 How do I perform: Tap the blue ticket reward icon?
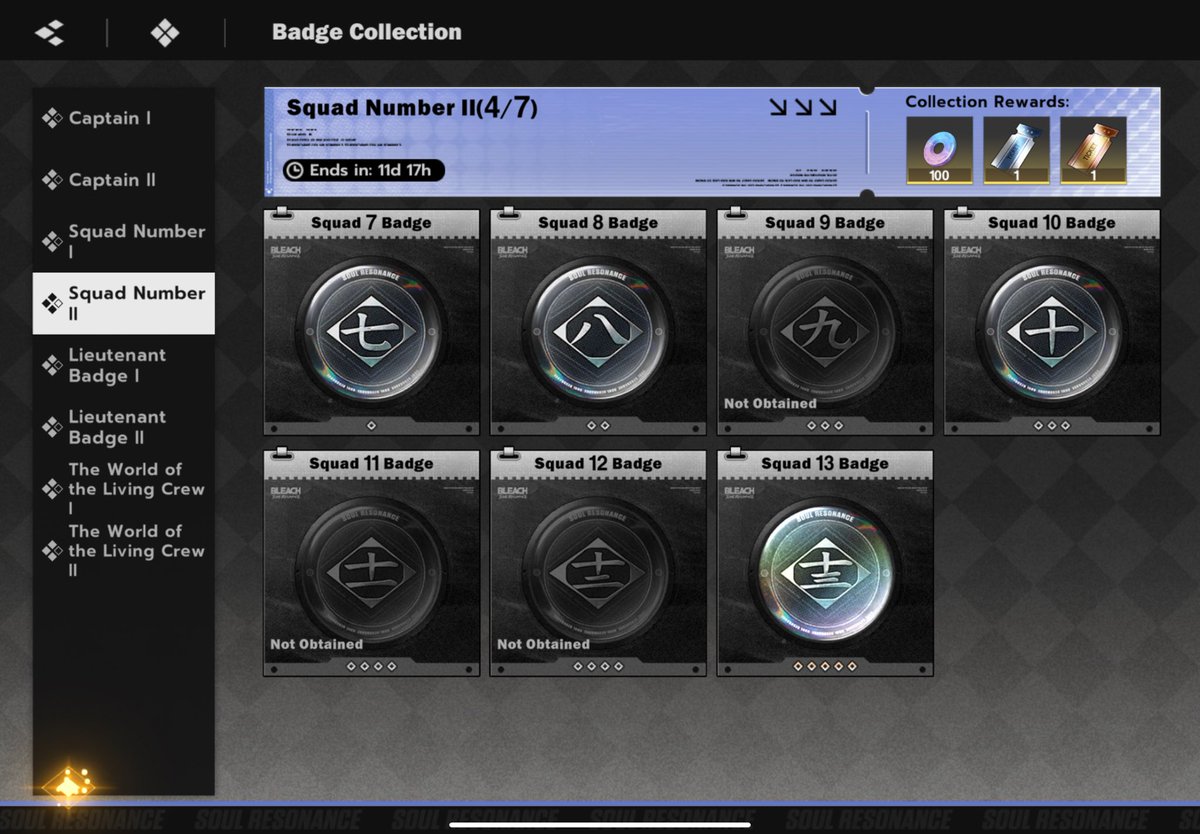click(1016, 151)
